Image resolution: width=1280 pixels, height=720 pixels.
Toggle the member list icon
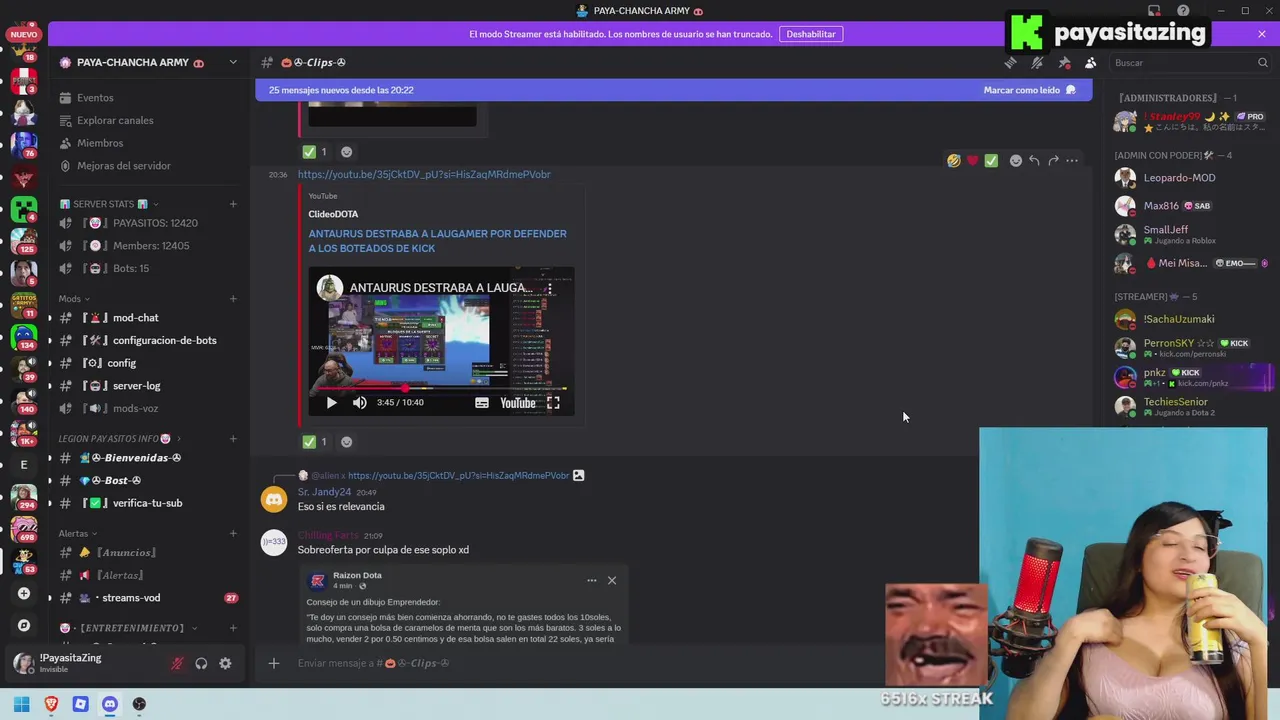click(x=1090, y=62)
